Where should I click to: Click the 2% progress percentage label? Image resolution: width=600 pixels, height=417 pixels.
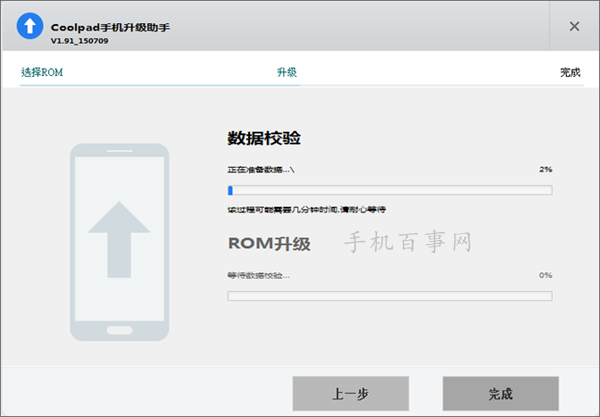tap(545, 170)
